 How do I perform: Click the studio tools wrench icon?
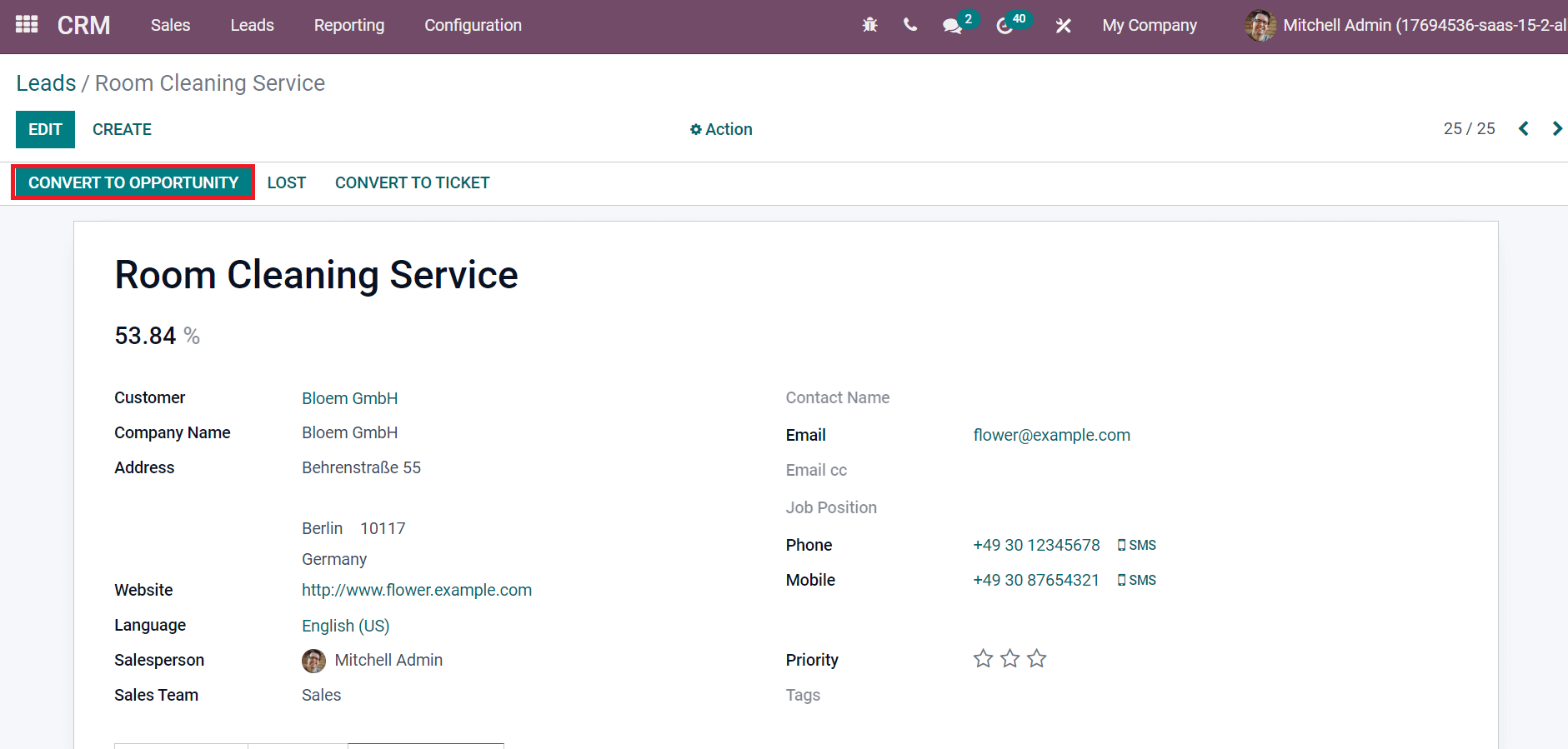click(x=1063, y=26)
